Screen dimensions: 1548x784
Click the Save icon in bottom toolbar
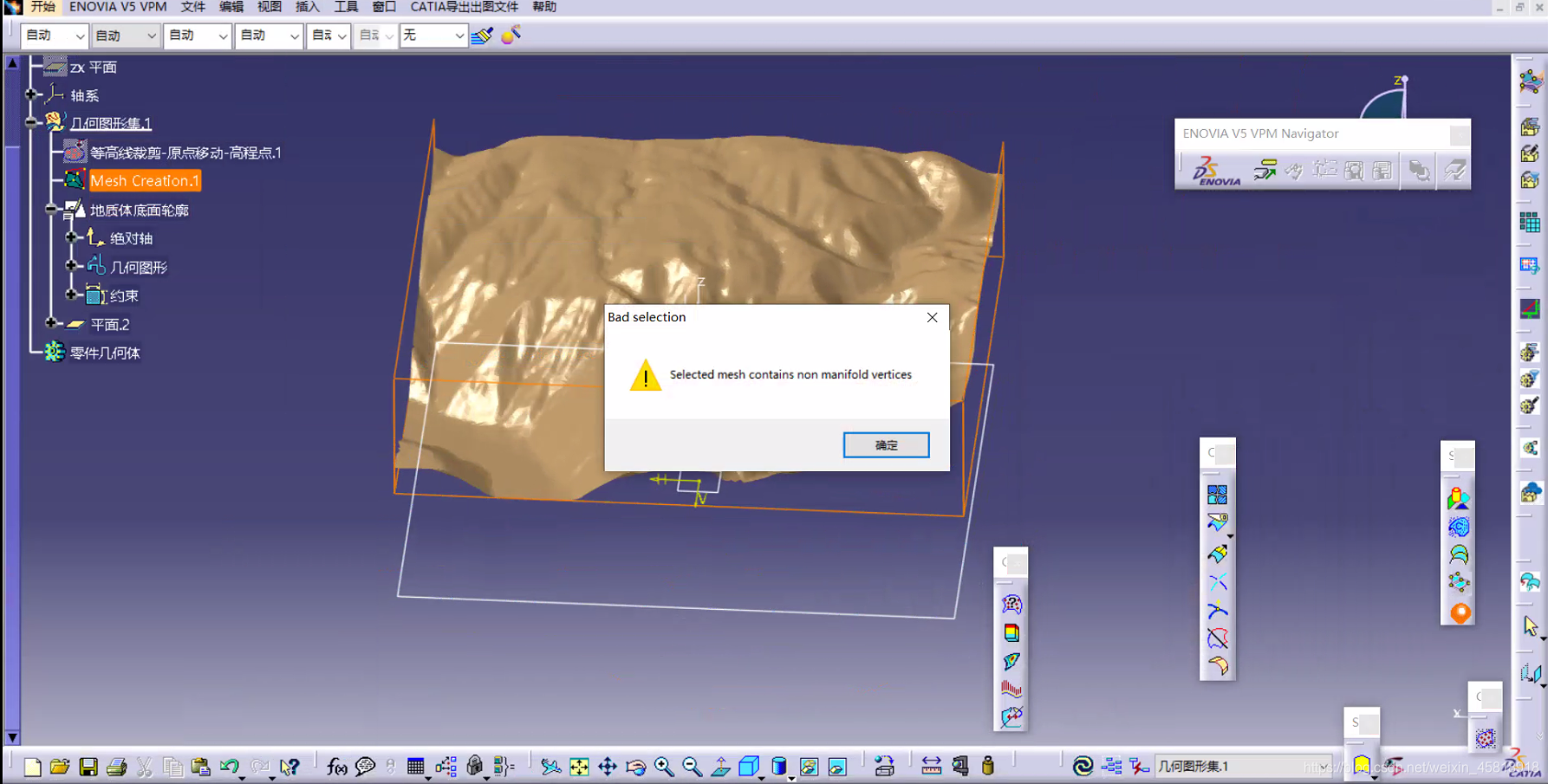click(x=88, y=767)
